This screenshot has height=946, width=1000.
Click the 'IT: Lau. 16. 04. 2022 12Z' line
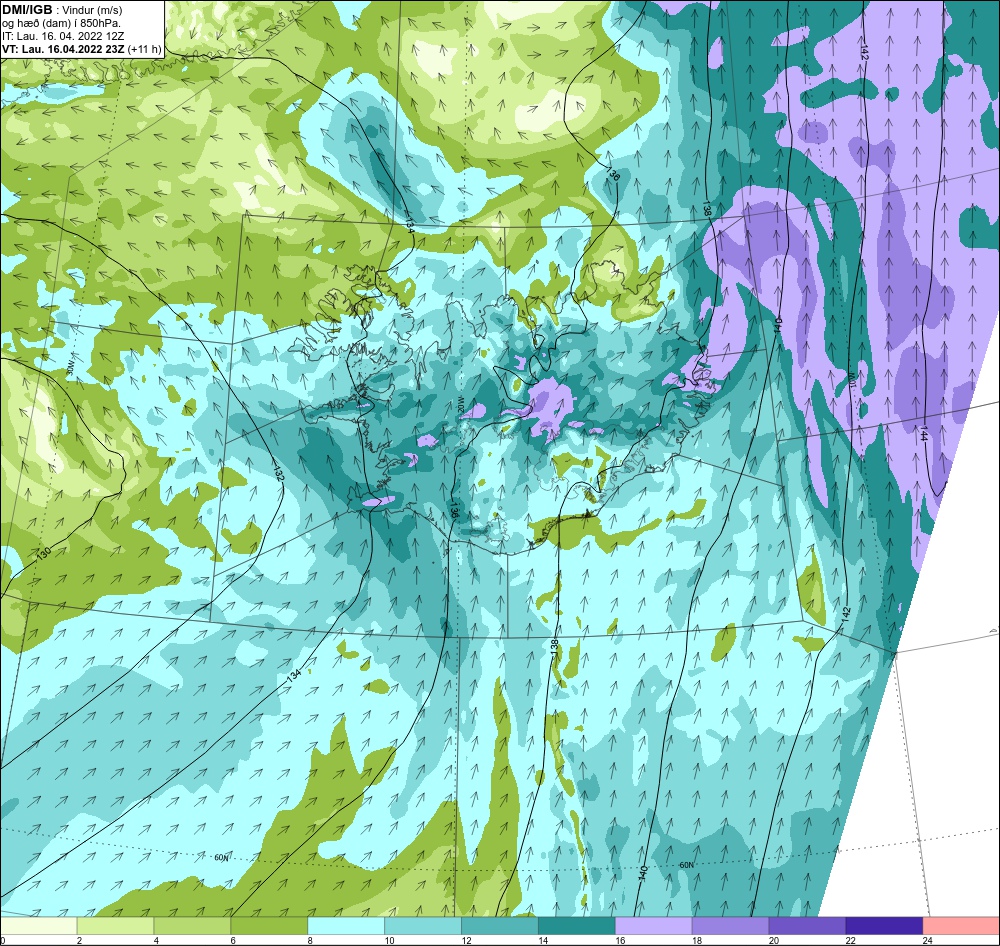[x=63, y=36]
